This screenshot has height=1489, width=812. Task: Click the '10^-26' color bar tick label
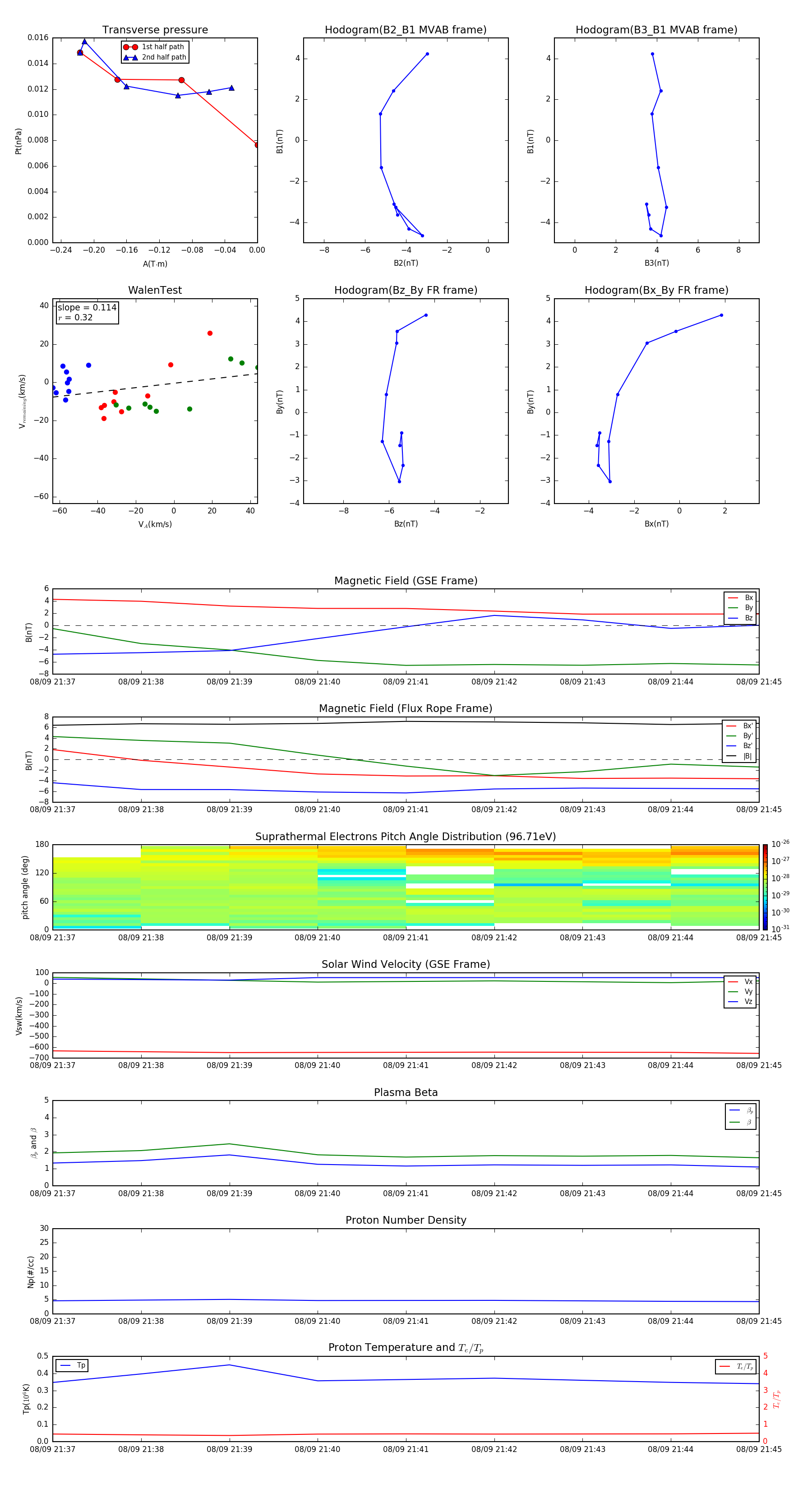point(780,844)
